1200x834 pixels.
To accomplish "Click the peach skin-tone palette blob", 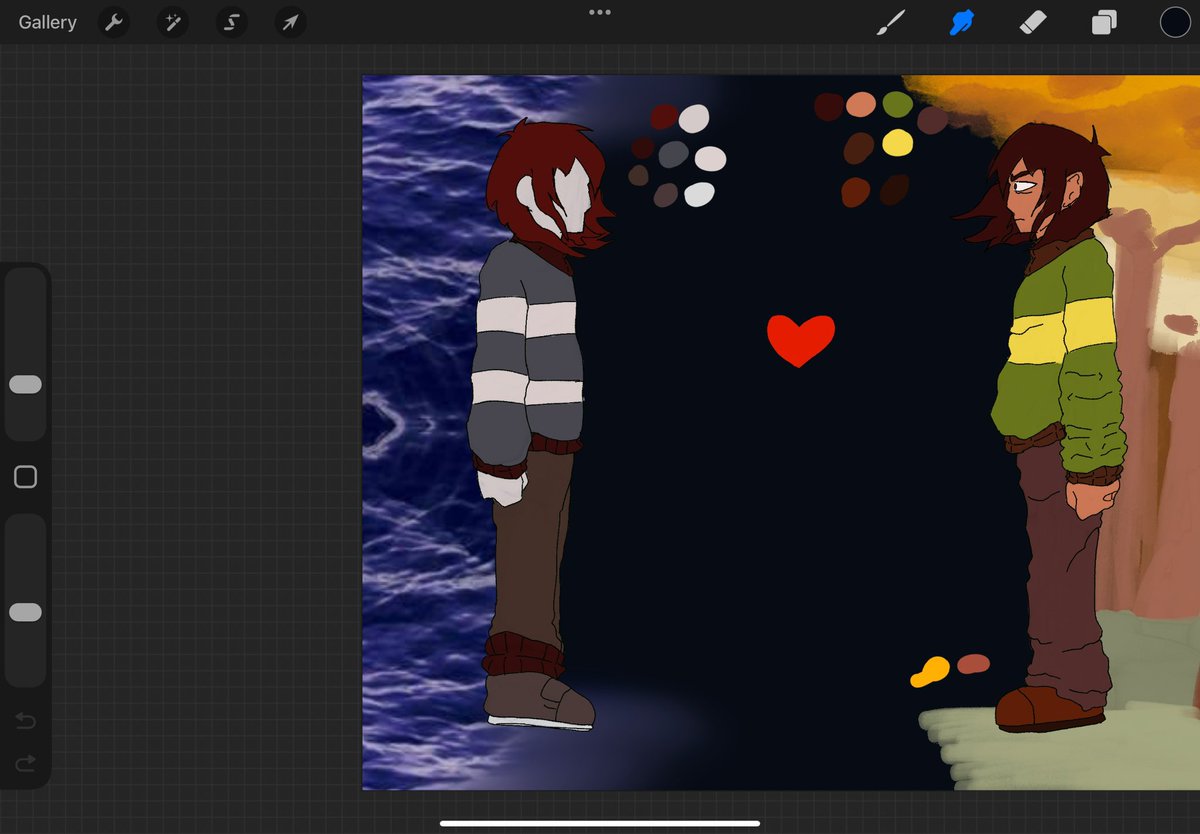I will click(x=860, y=104).
